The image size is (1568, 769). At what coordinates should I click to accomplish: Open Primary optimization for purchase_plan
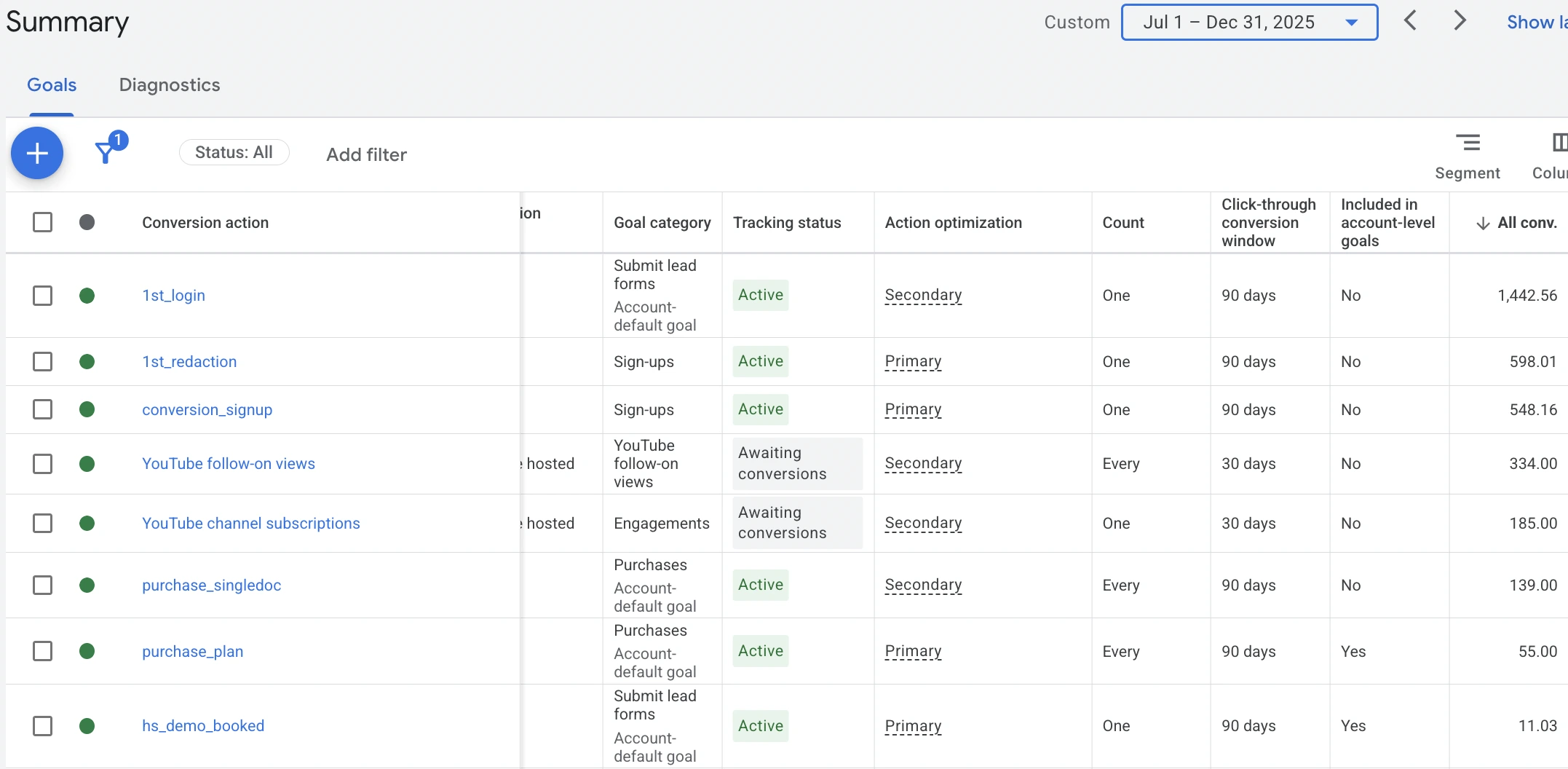913,651
